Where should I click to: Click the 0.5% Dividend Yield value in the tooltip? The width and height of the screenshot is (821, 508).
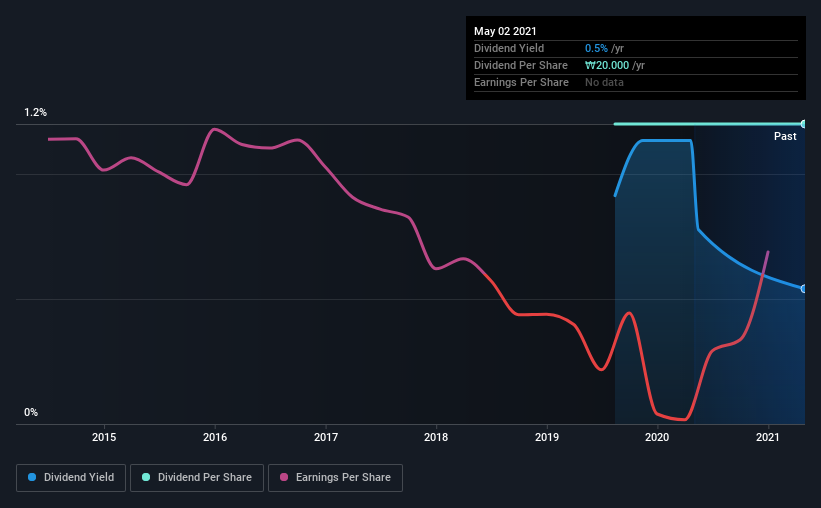596,48
